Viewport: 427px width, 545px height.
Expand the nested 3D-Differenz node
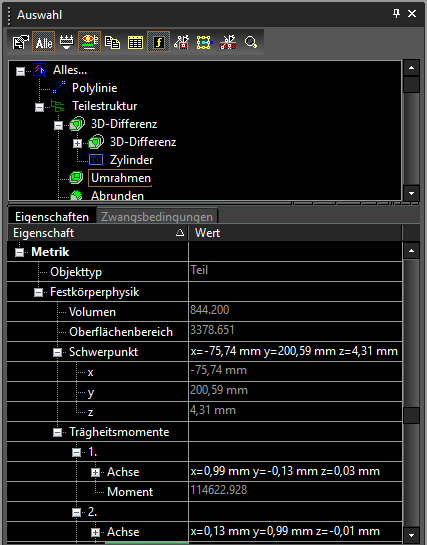(x=77, y=143)
